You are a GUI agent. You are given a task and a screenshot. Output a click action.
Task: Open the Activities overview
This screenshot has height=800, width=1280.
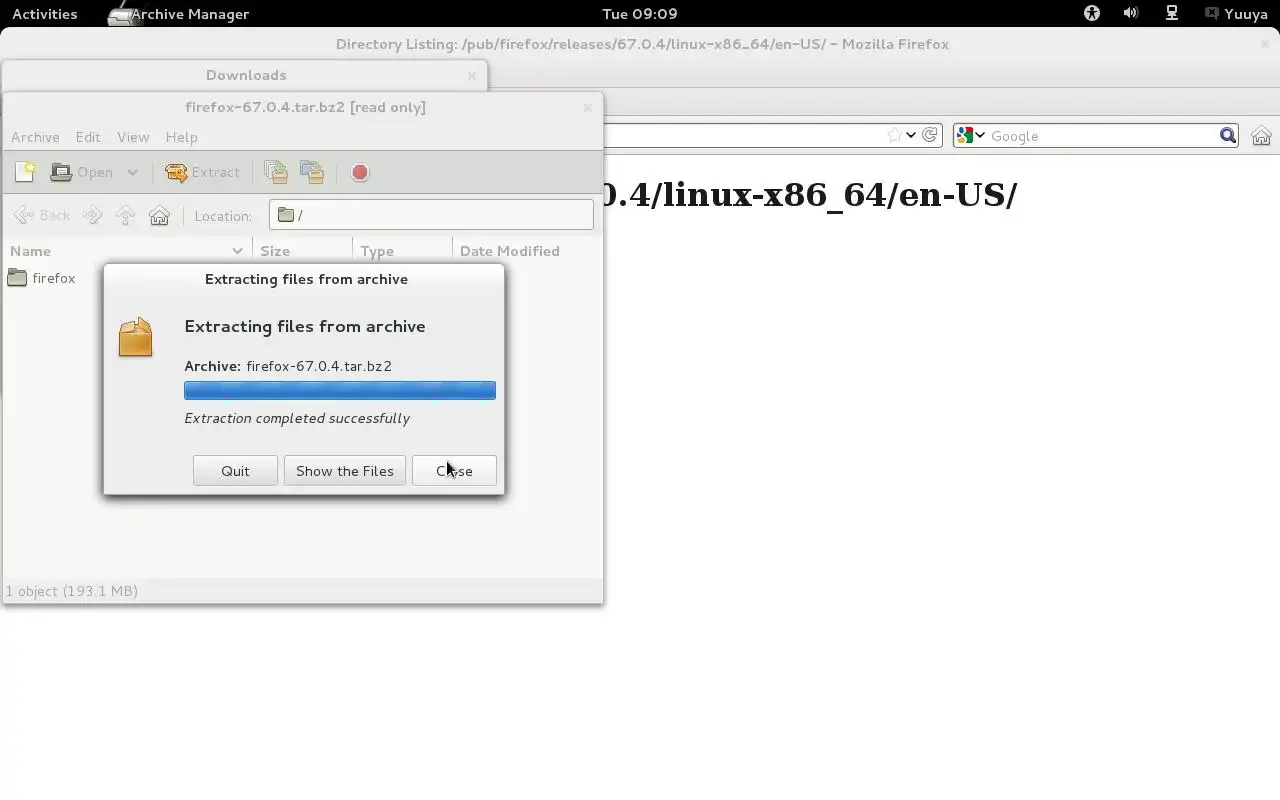point(44,14)
